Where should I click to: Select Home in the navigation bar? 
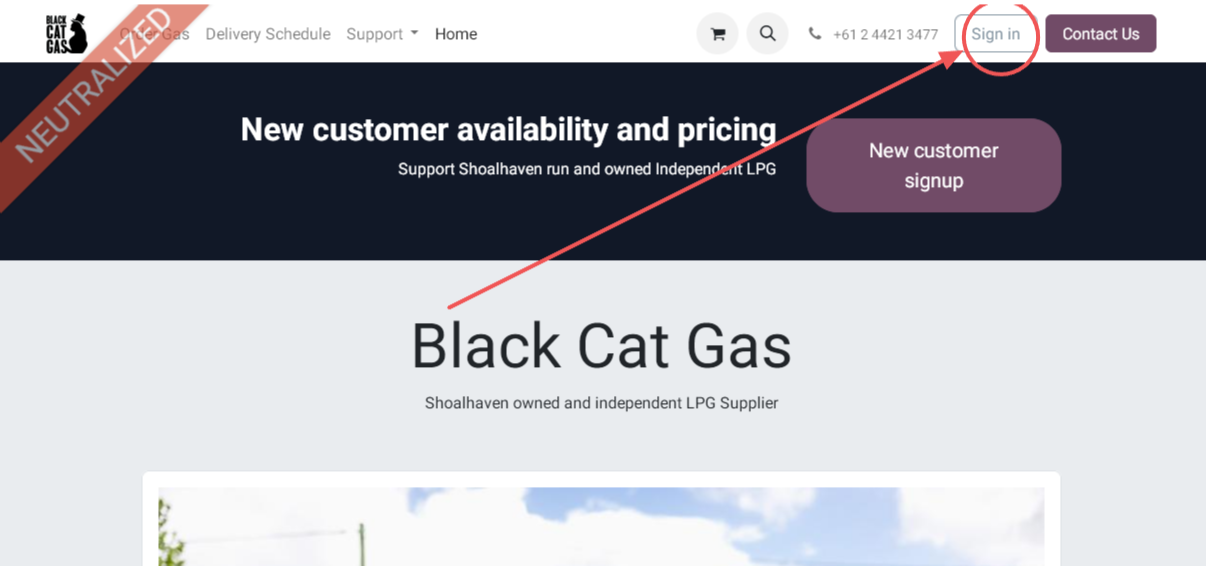point(456,34)
